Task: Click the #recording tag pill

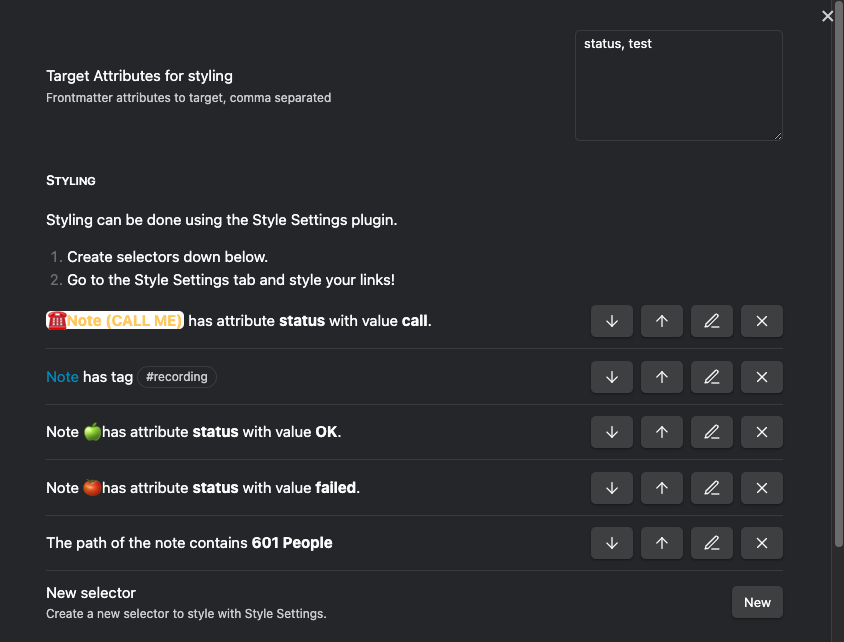Action: point(177,377)
